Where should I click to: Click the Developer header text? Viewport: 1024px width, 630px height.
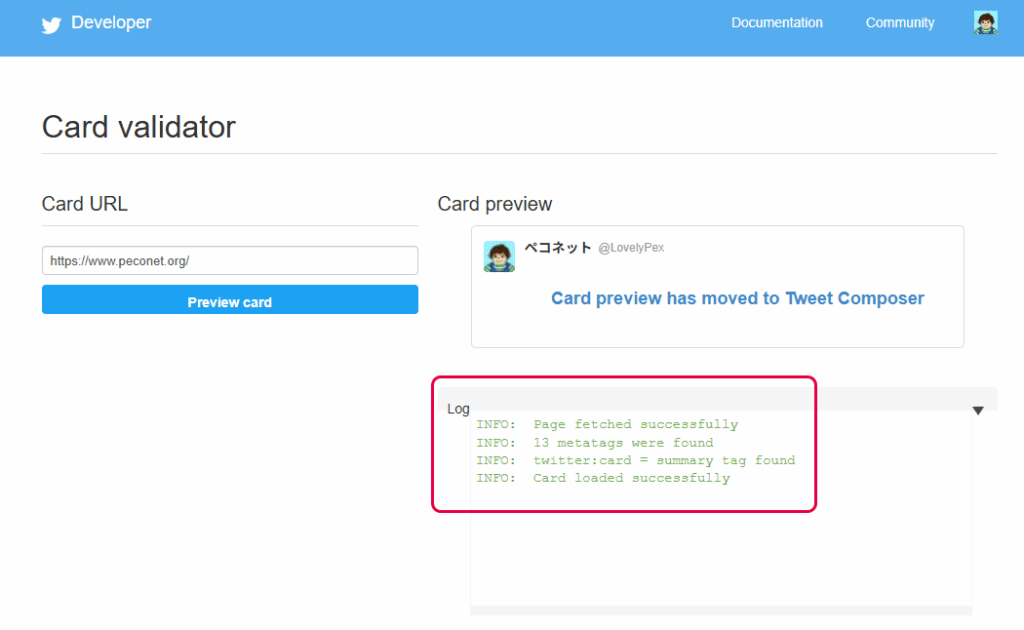[111, 23]
